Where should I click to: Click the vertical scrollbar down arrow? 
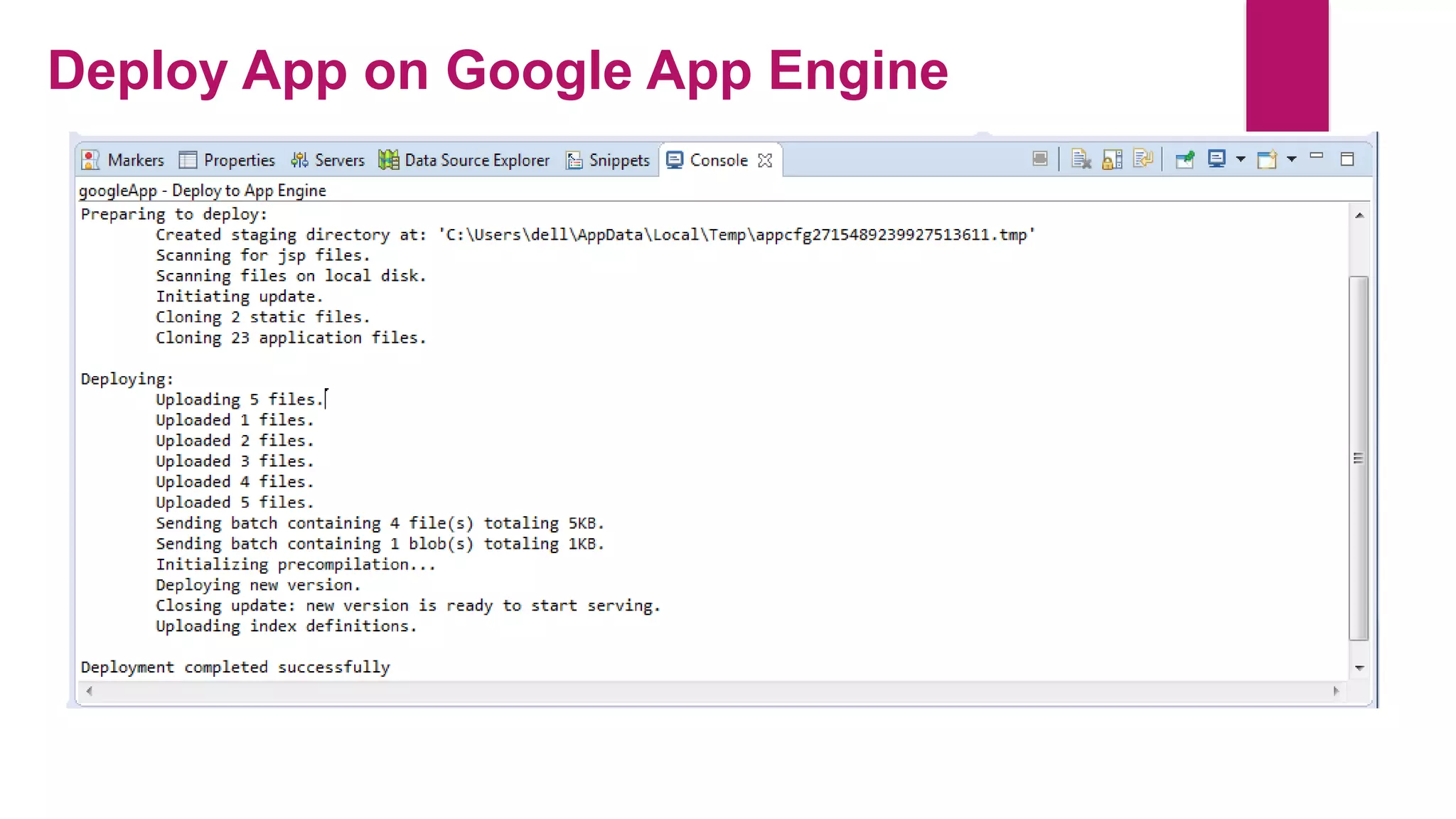coord(1359,668)
